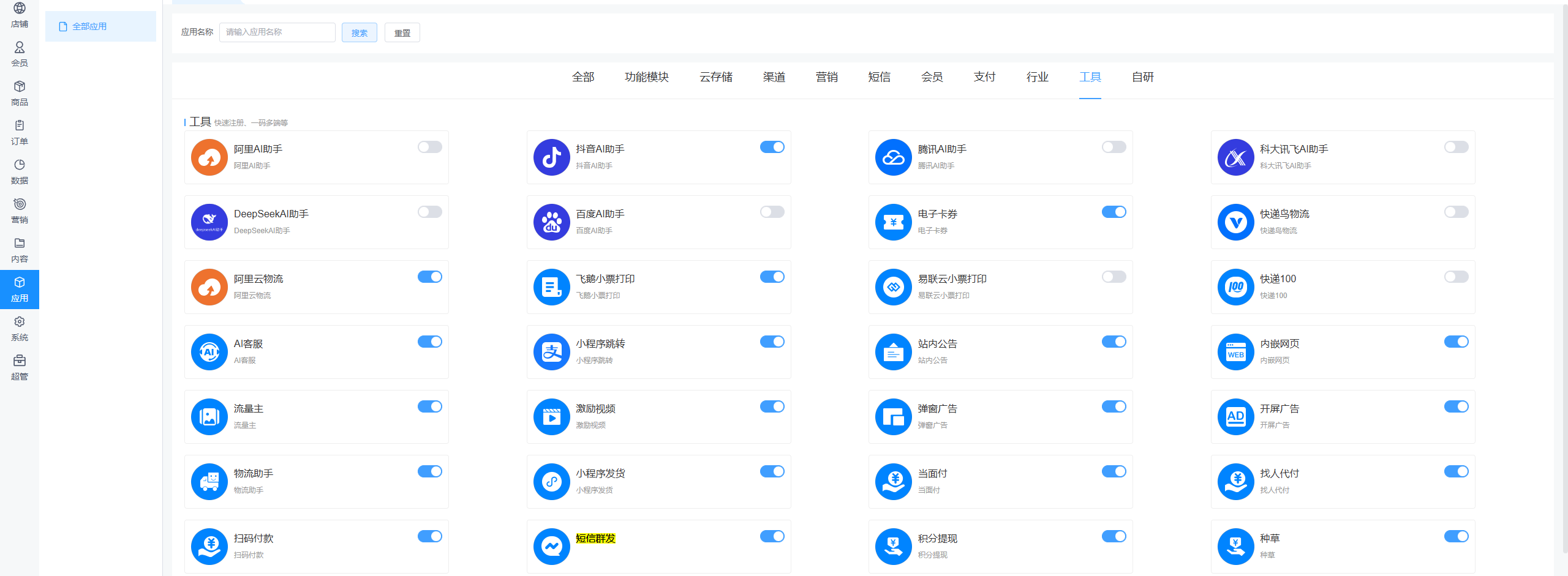Image resolution: width=1568 pixels, height=576 pixels.
Task: Switch to the 功能模块 tab
Action: click(647, 77)
